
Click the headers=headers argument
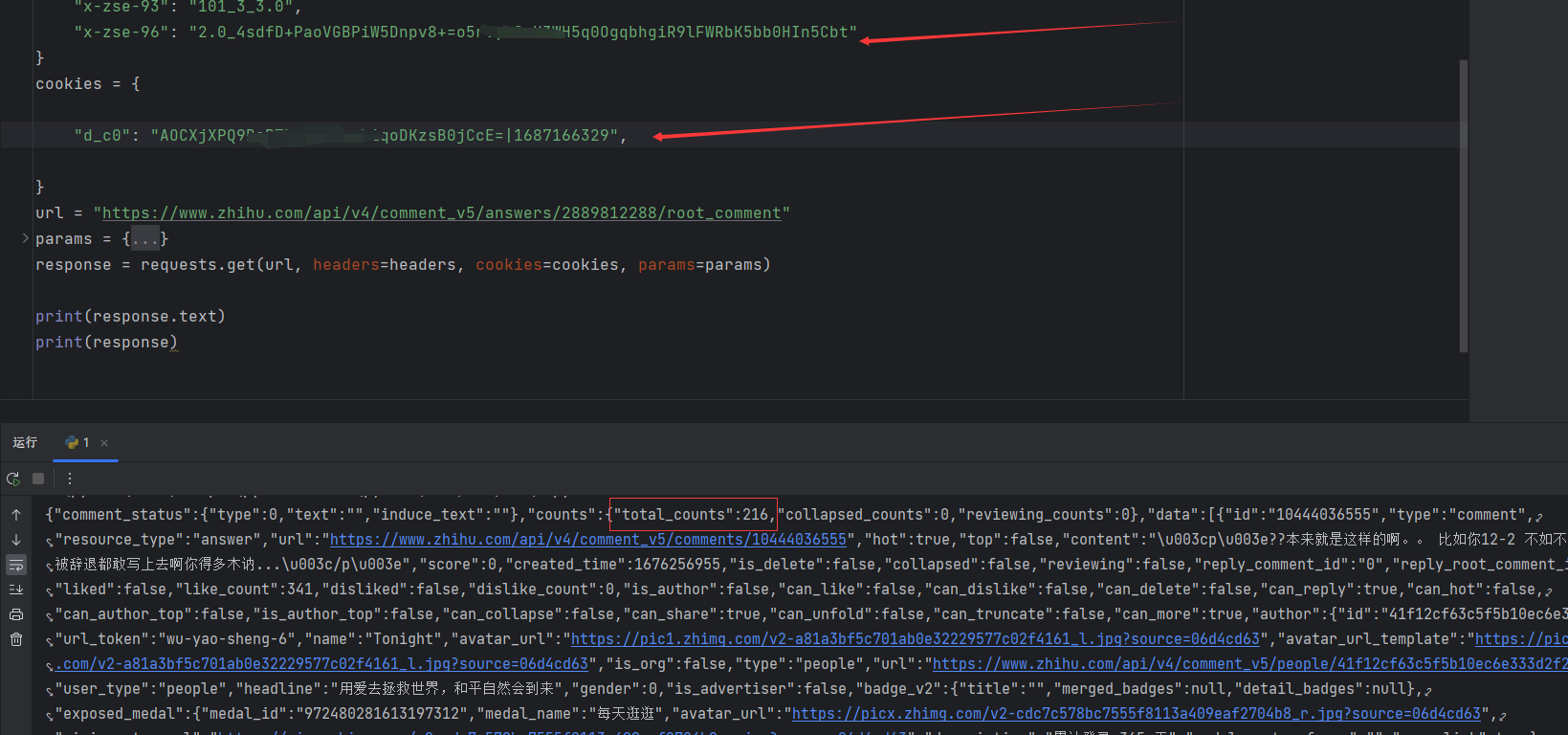[385, 265]
